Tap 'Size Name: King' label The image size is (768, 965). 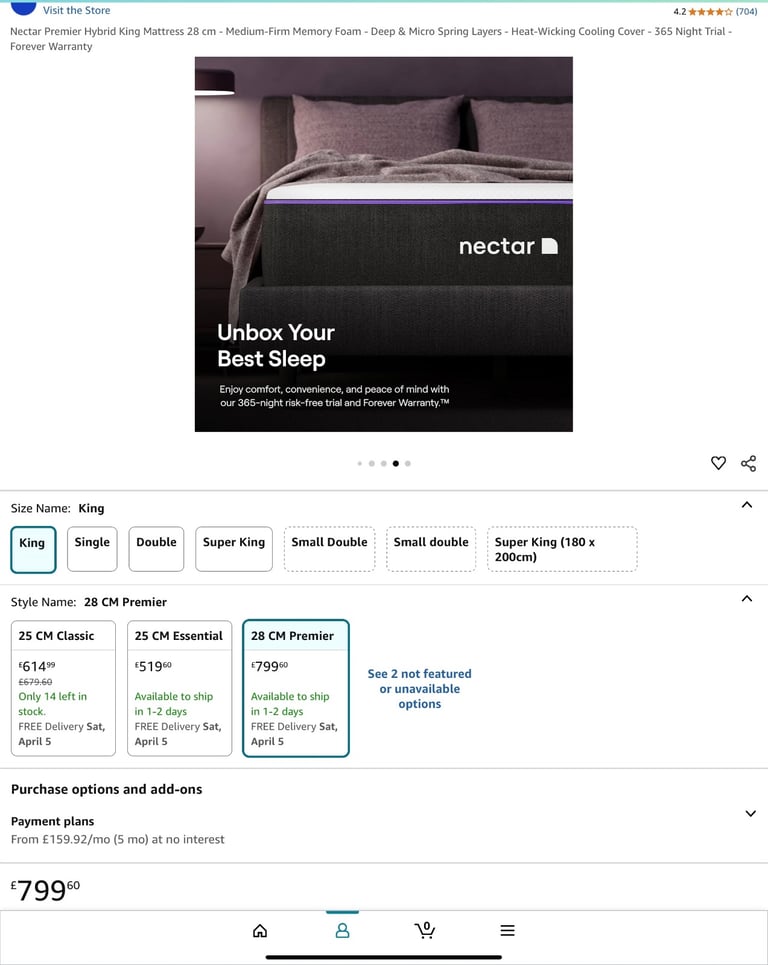57,508
